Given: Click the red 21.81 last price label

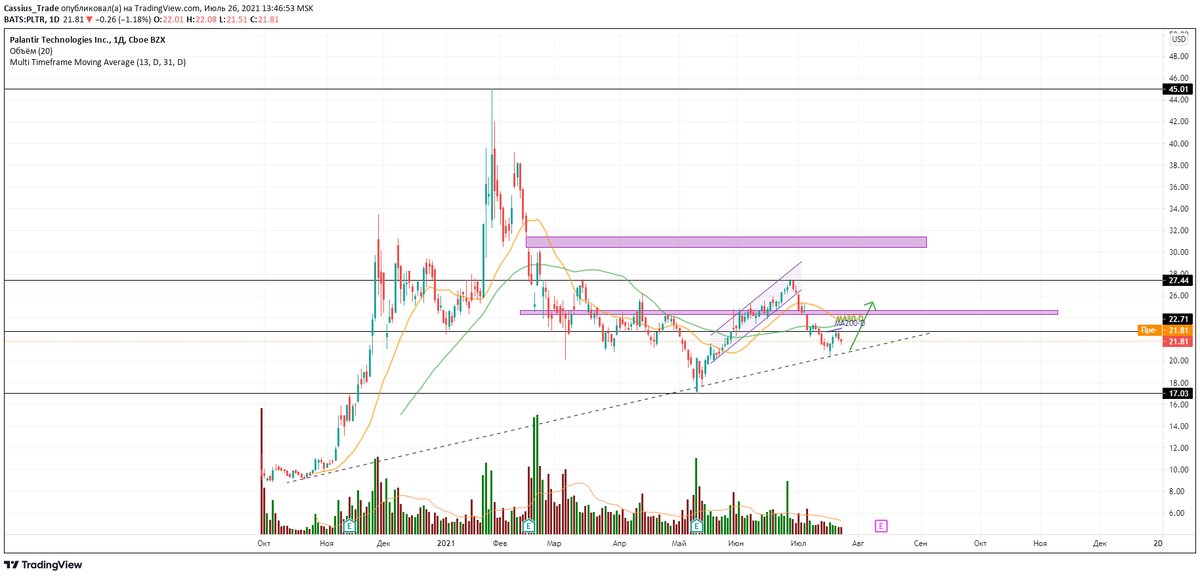Looking at the screenshot, I should point(1177,341).
